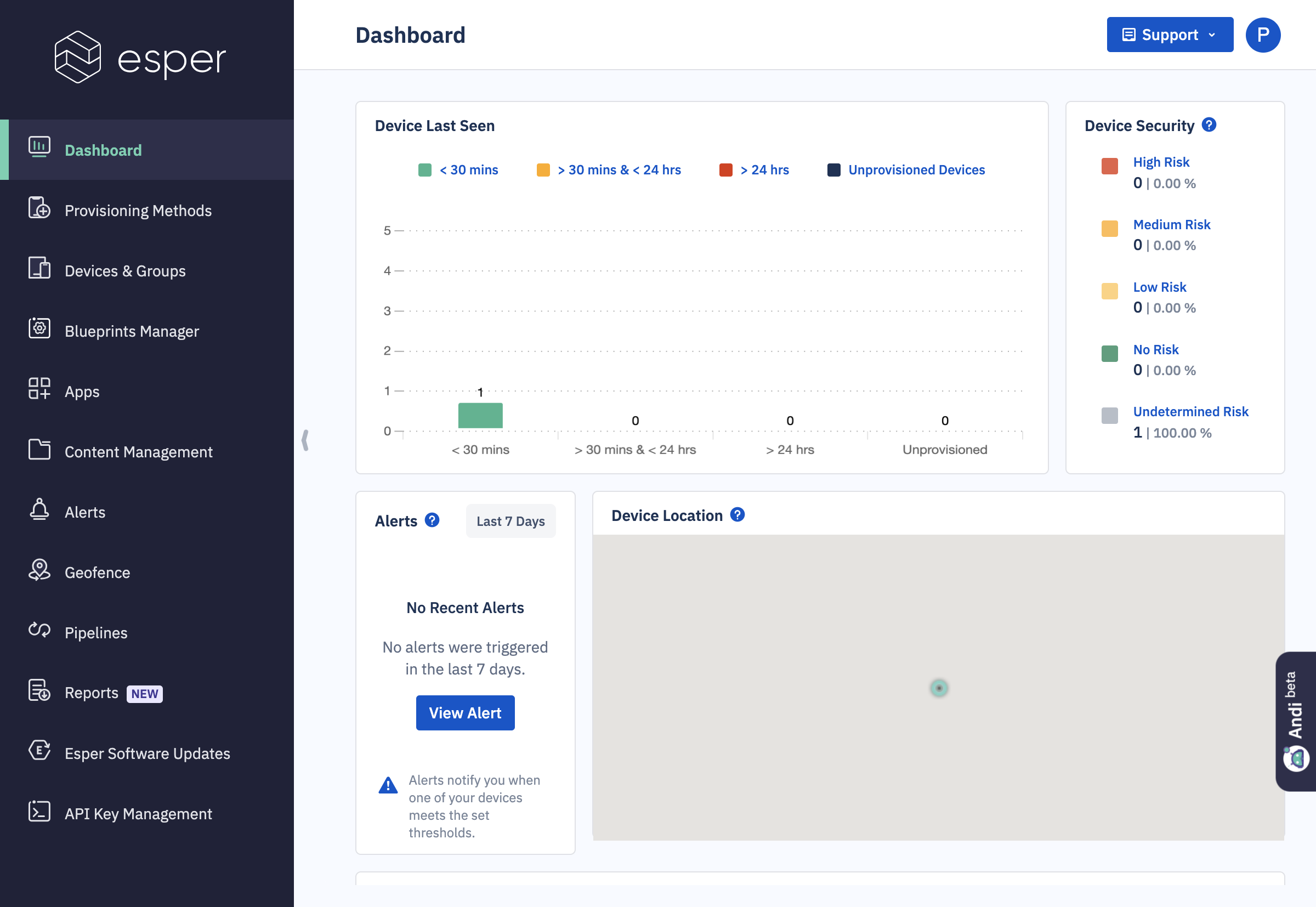
Task: Open the Support dropdown menu
Action: pos(1170,35)
